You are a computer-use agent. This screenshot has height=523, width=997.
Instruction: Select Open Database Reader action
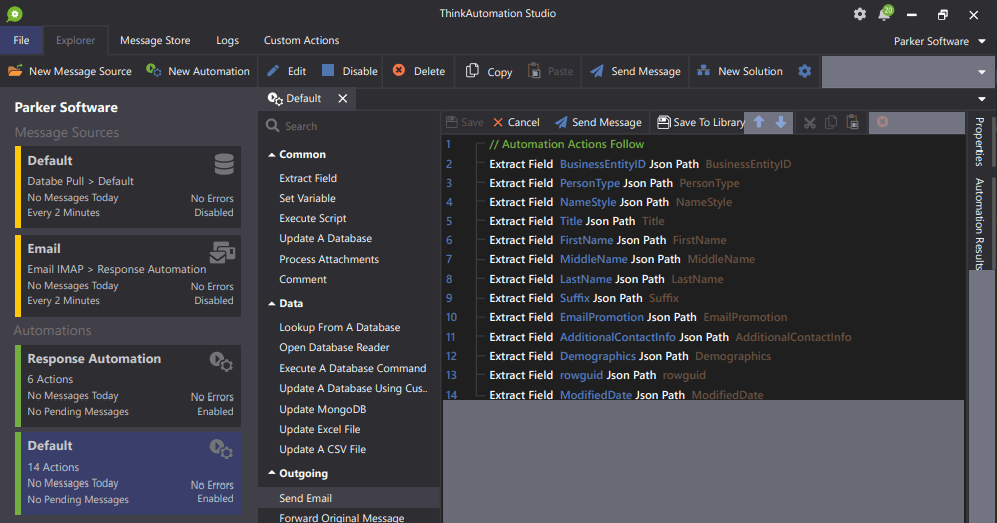pos(334,348)
